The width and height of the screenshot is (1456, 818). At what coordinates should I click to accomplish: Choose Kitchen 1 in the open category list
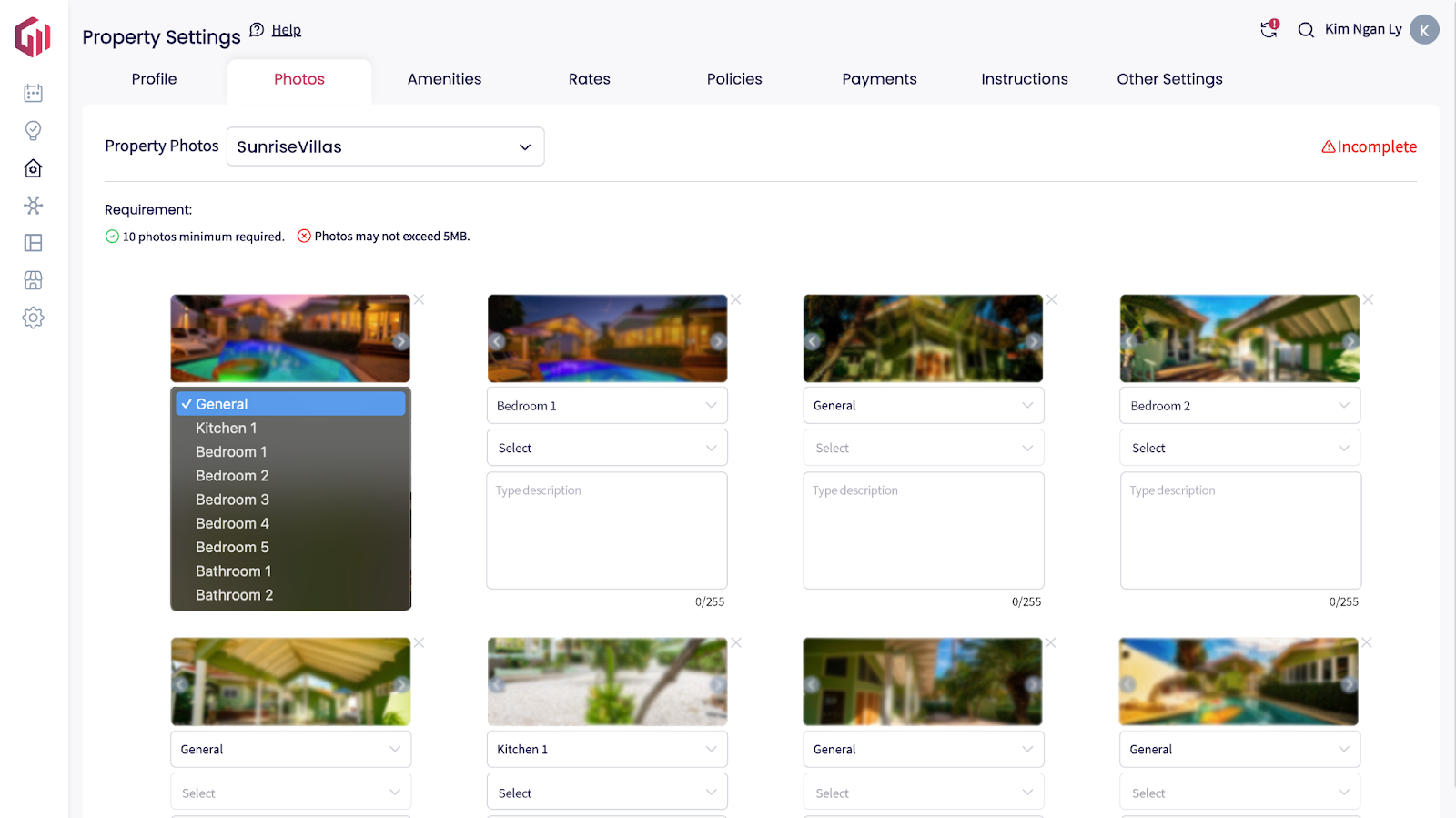coord(290,428)
